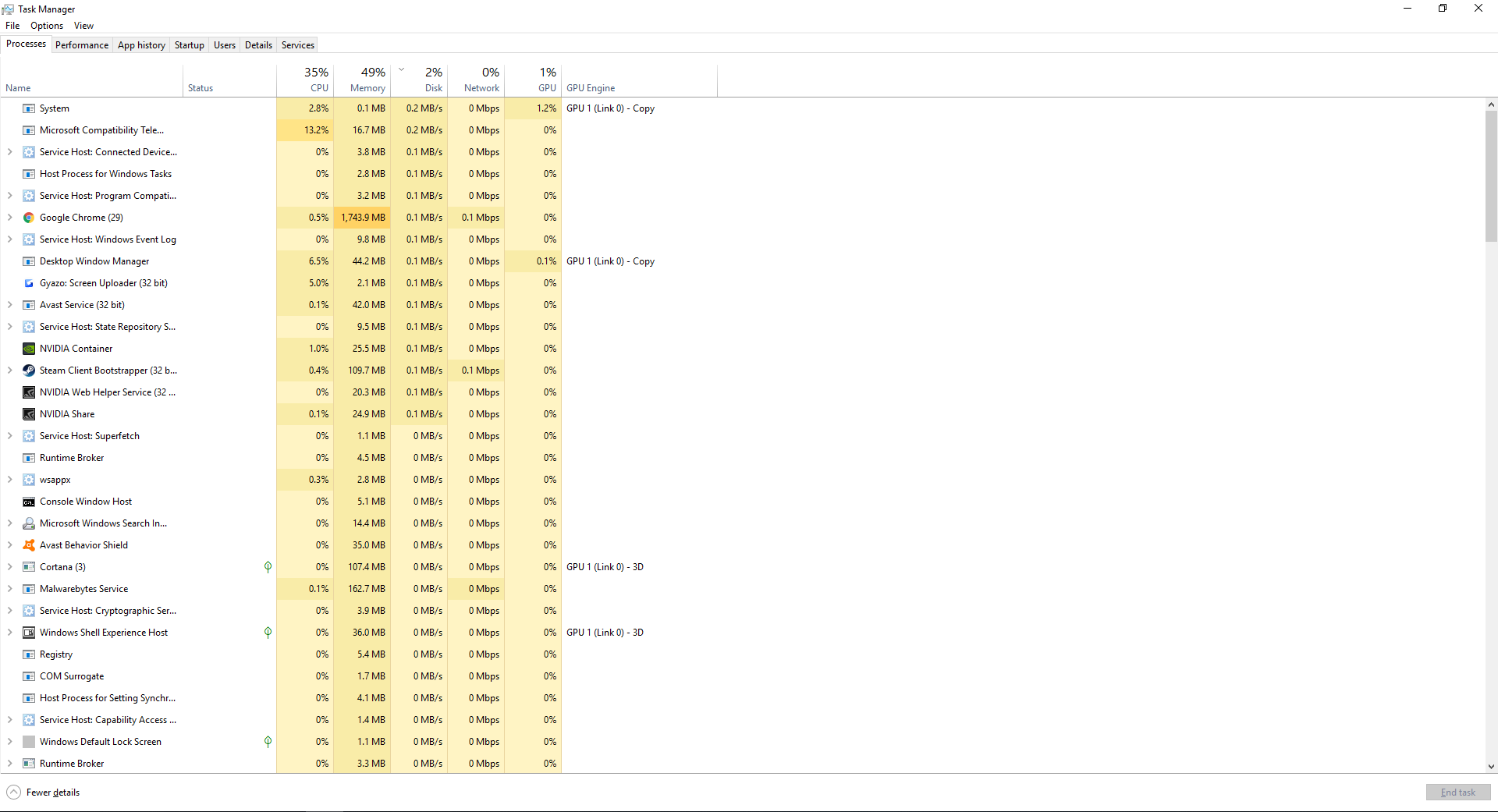Click the Google Chrome process icon
Image resolution: width=1498 pixels, height=812 pixels.
coord(29,218)
